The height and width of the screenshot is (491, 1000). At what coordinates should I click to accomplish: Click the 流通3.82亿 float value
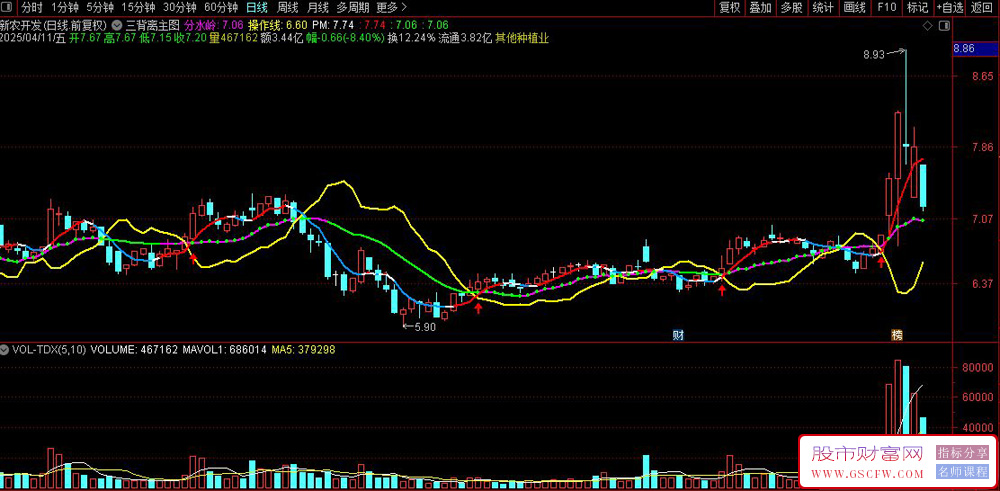tap(466, 38)
